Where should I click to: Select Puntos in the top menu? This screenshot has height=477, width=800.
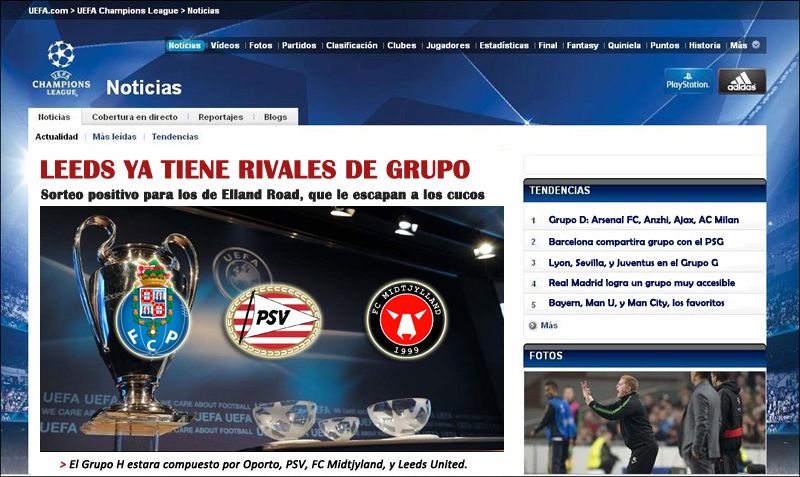click(x=665, y=45)
